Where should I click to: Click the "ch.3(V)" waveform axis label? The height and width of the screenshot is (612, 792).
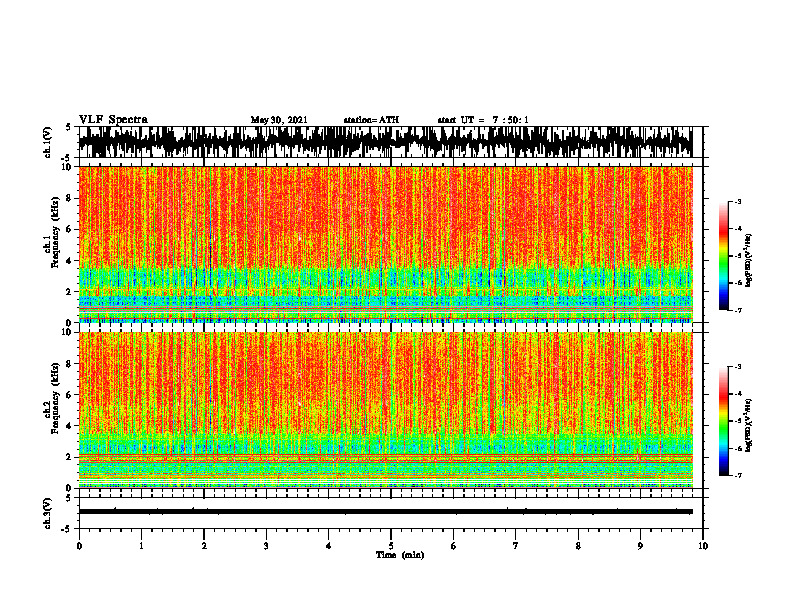pos(48,513)
